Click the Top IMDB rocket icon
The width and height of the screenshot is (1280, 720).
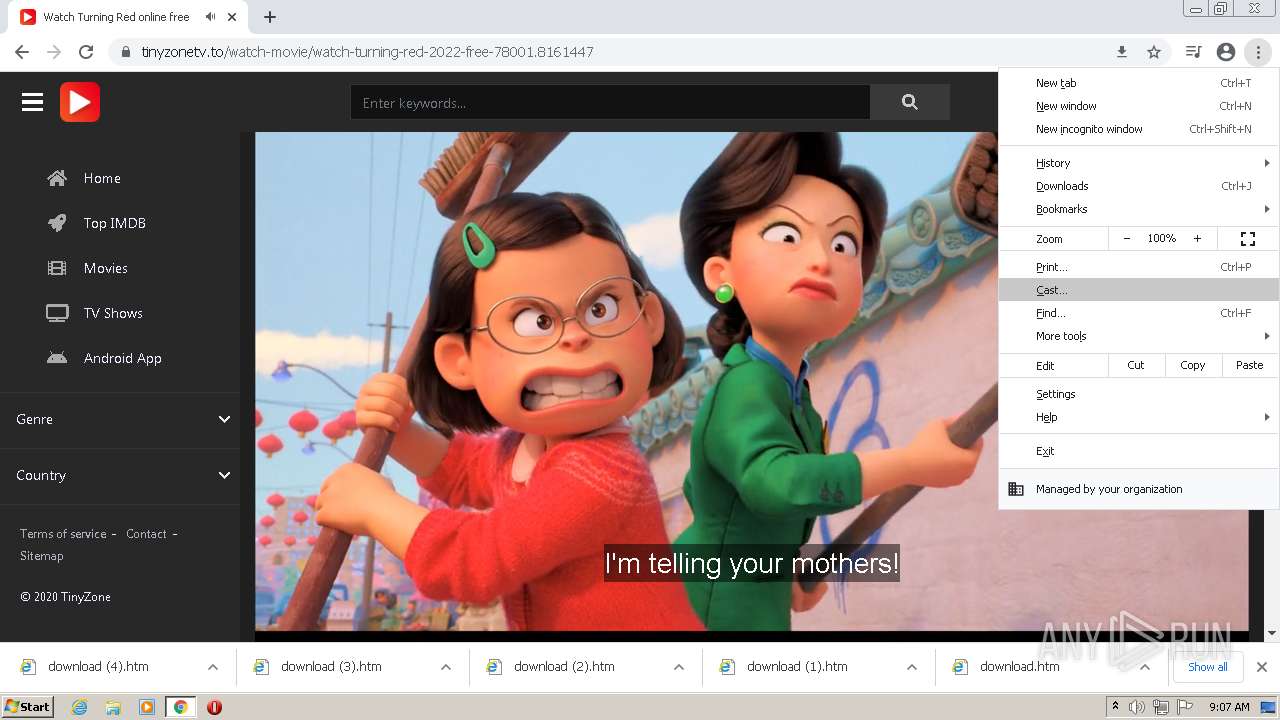click(x=57, y=223)
